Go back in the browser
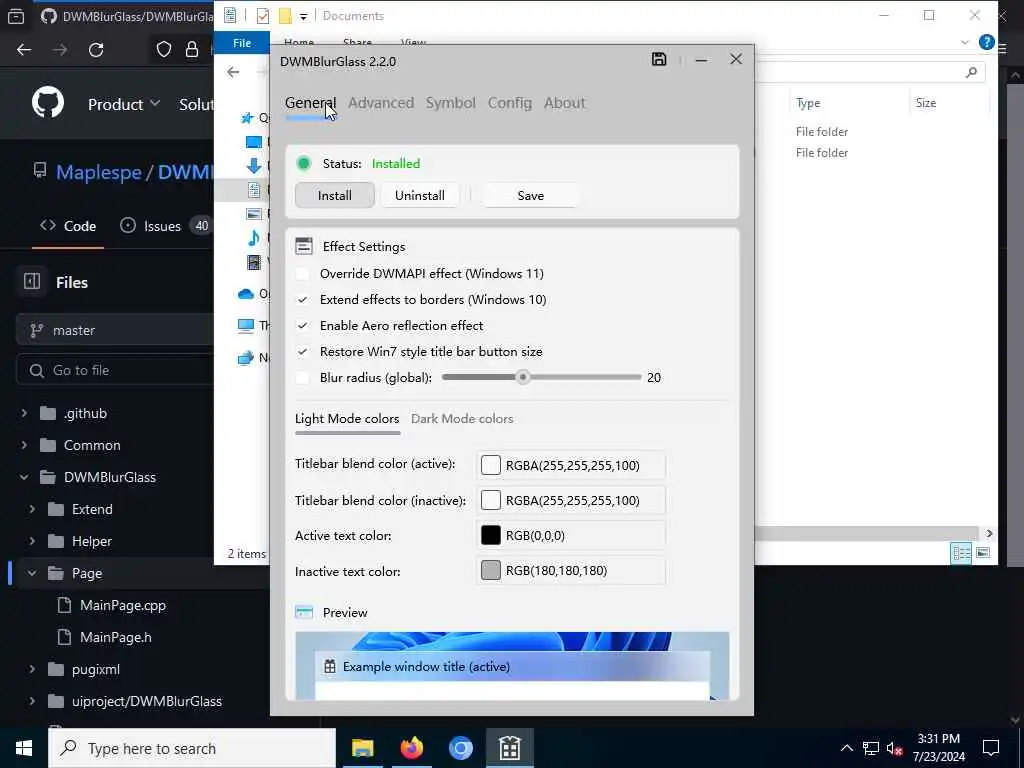The width and height of the screenshot is (1024, 768). [x=24, y=50]
